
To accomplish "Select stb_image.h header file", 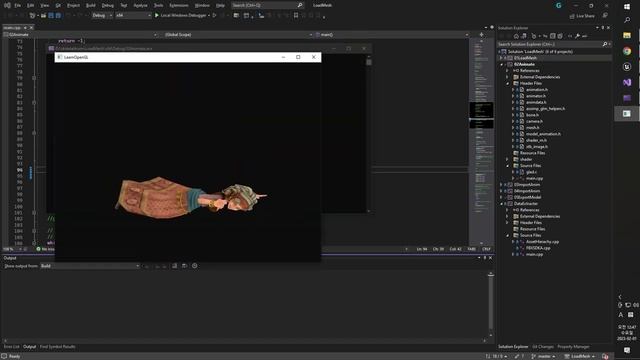I will pos(537,147).
